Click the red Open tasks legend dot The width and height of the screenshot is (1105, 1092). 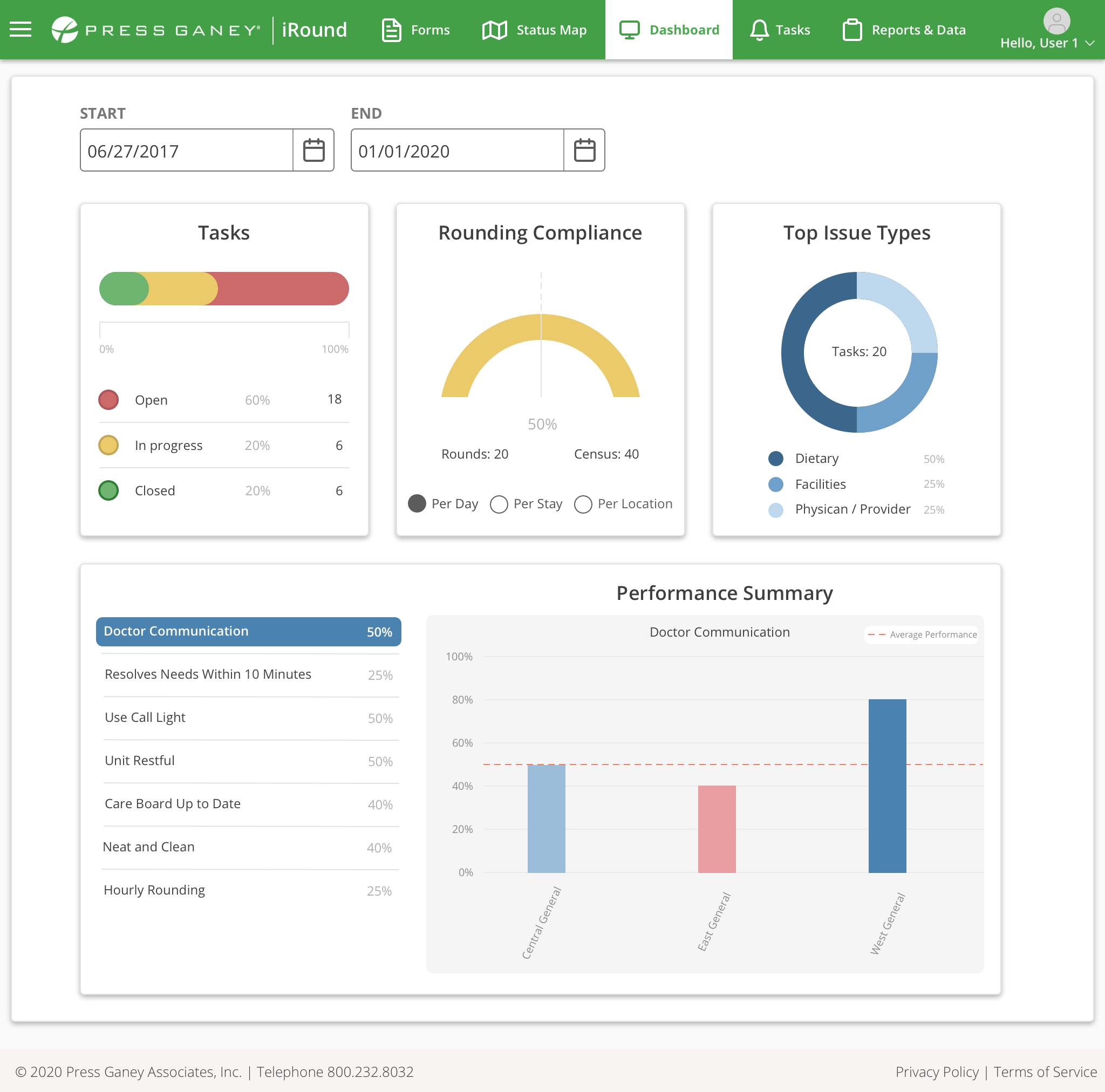(x=108, y=399)
